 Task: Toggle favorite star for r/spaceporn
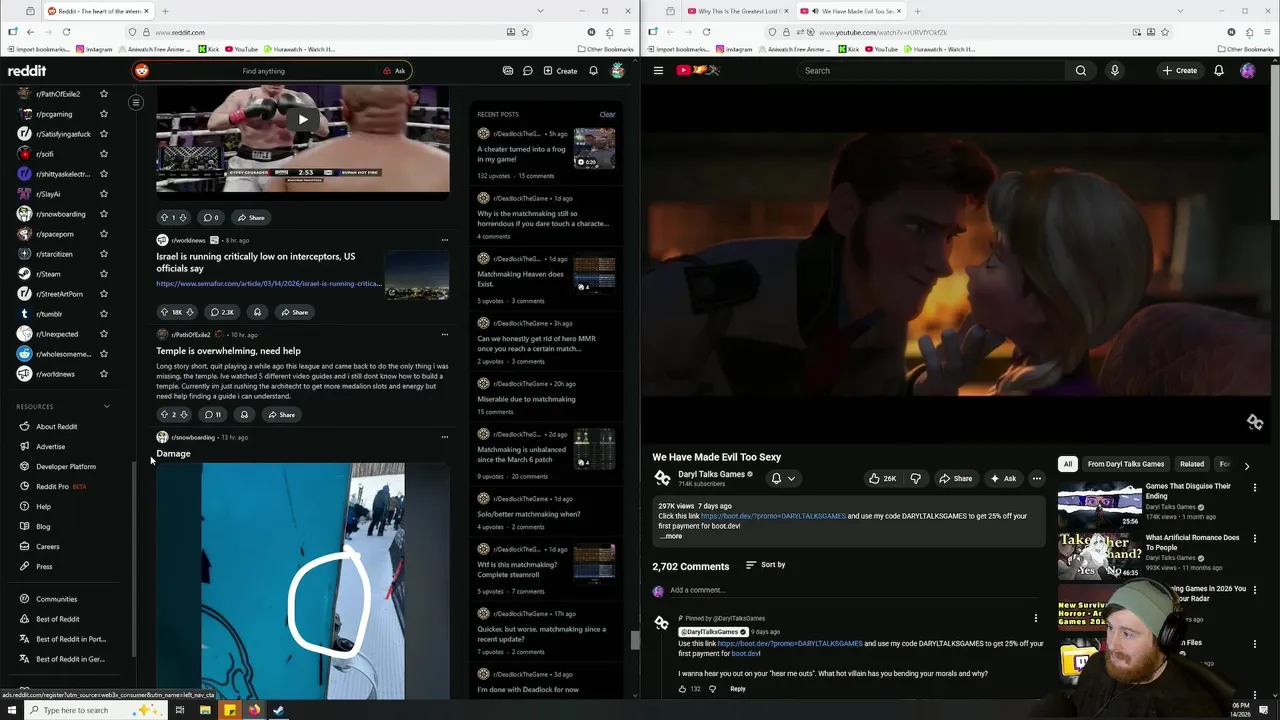pyautogui.click(x=103, y=234)
